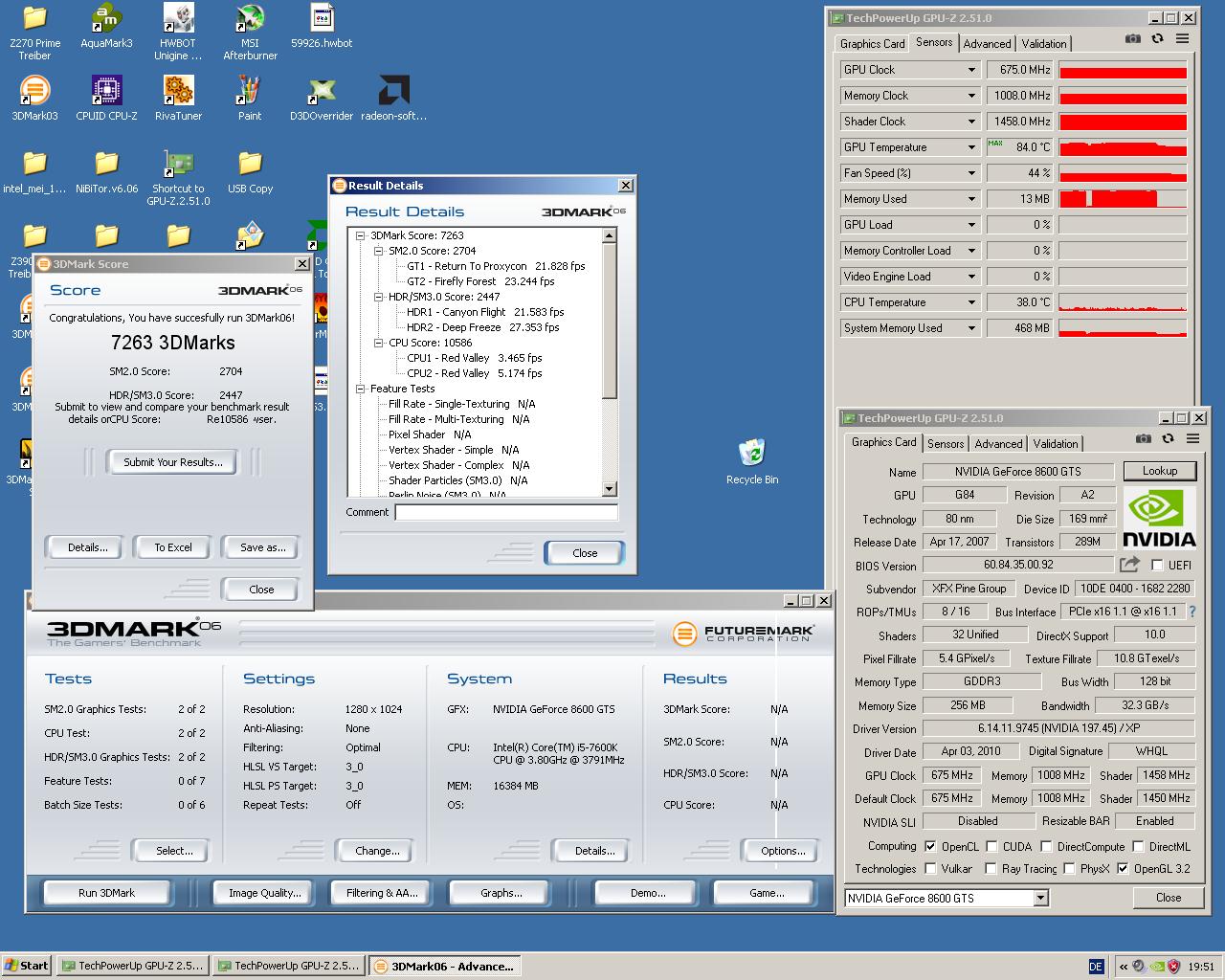
Task: Click refresh icon in GPU-Z Graphics Card window
Action: point(1168,438)
